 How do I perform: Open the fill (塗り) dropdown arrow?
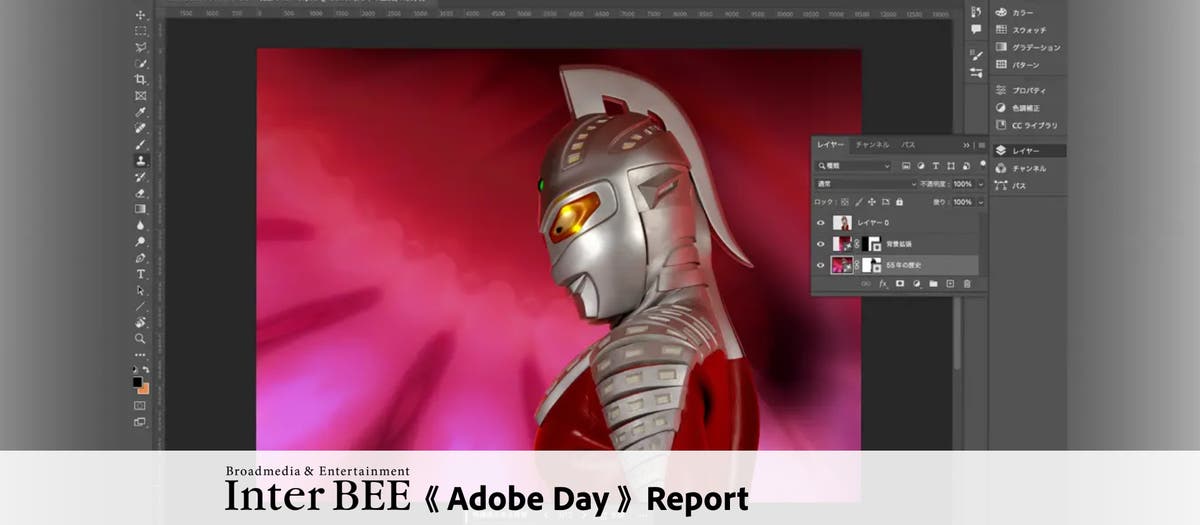point(980,202)
